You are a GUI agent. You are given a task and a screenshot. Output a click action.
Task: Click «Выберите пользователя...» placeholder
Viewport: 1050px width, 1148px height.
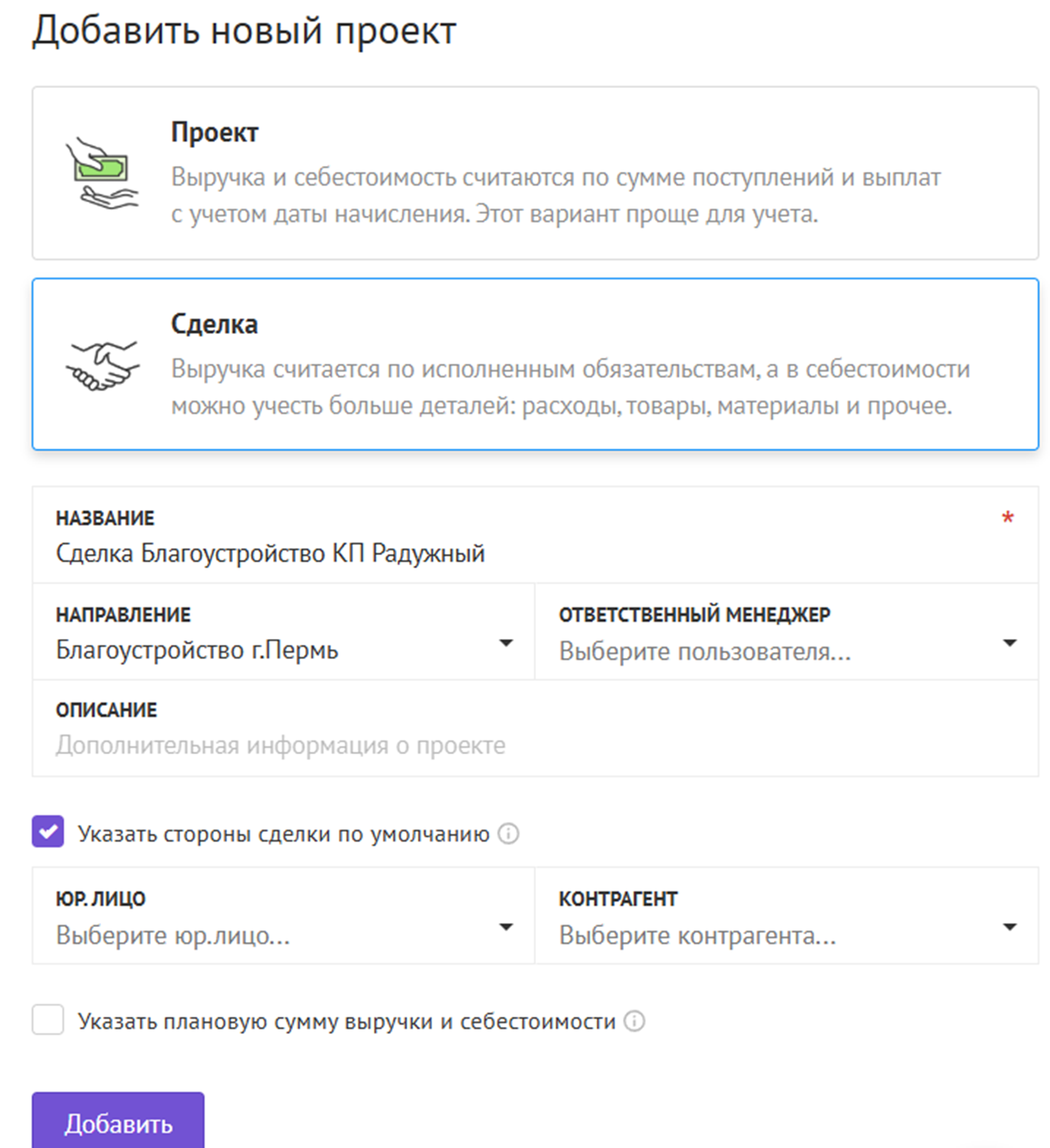click(704, 651)
